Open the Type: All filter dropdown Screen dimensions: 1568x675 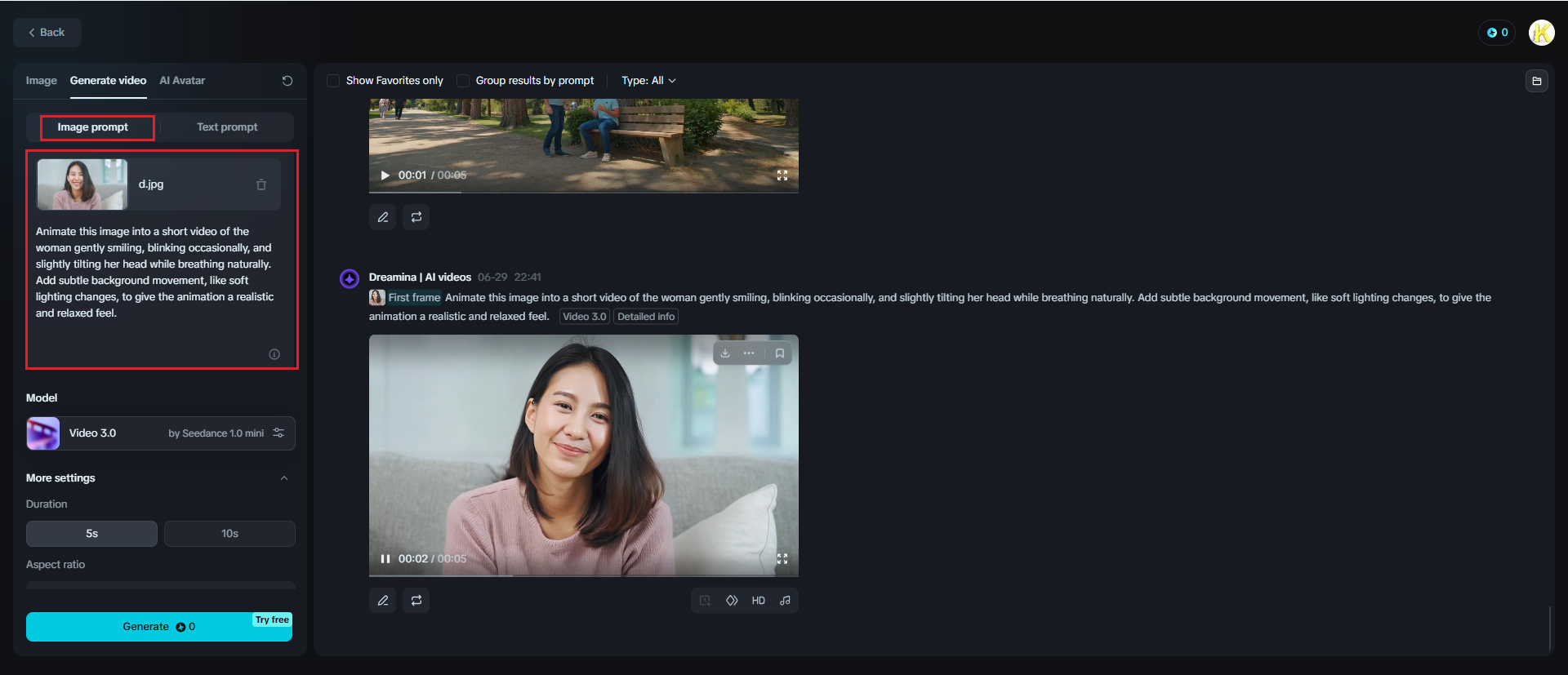[648, 81]
